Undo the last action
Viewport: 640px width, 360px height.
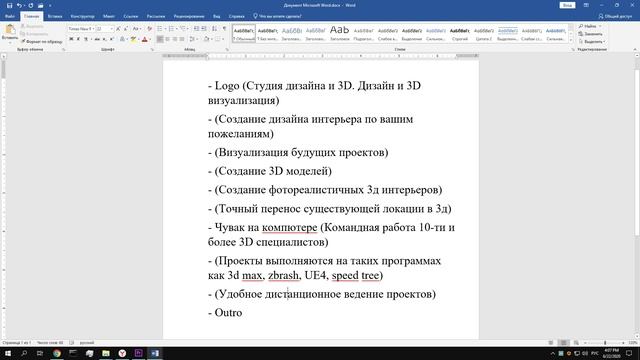click(19, 5)
